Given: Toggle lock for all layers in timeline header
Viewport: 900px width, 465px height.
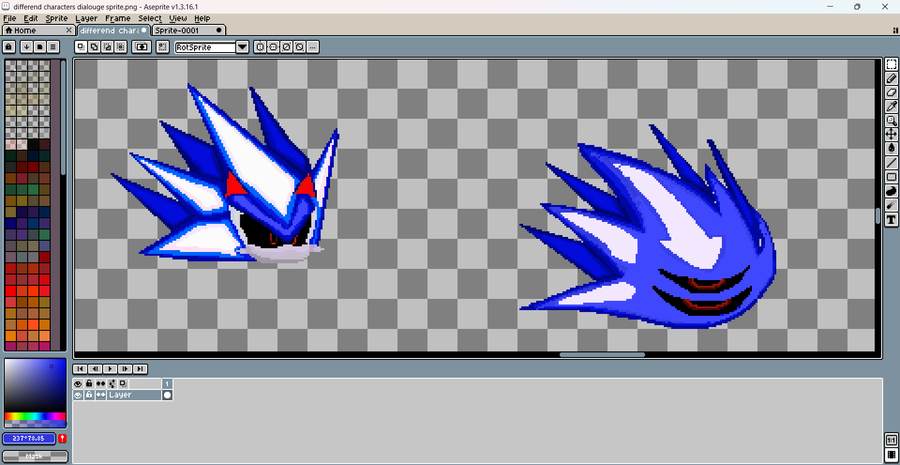Looking at the screenshot, I should coord(90,383).
